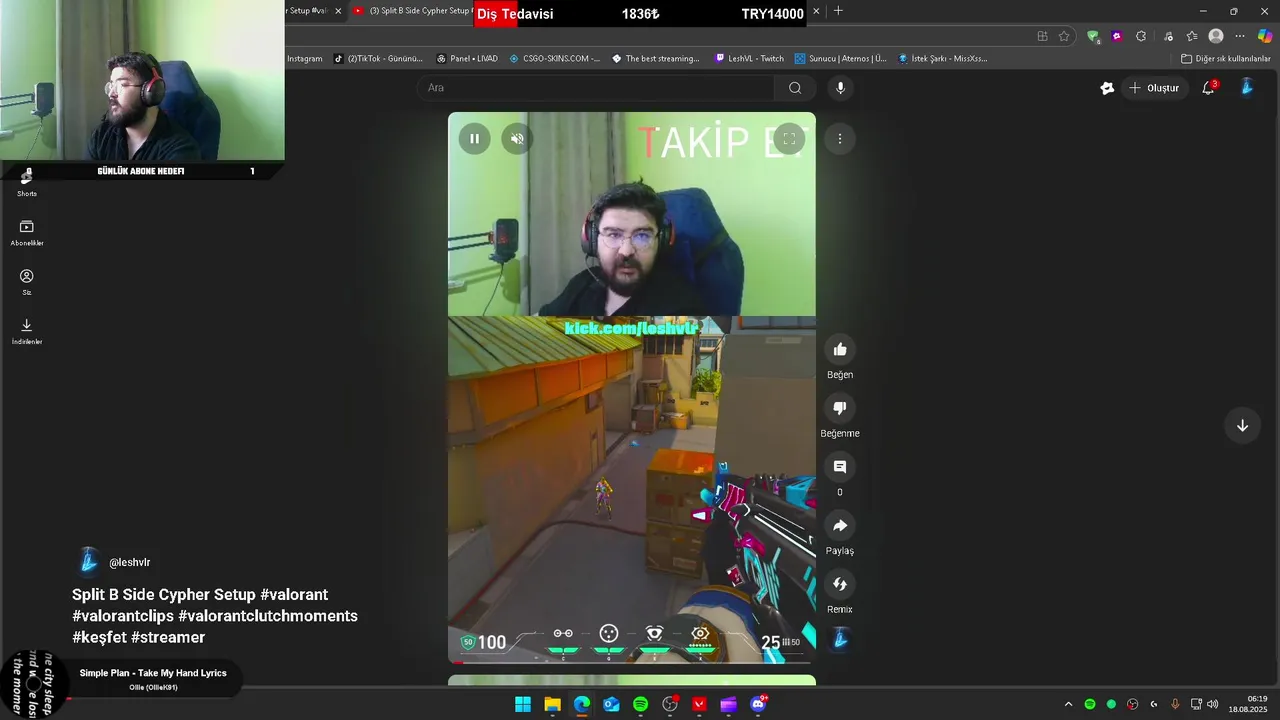The height and width of the screenshot is (720, 1280).
Task: Toggle system volume icon in tray
Action: (x=1213, y=704)
